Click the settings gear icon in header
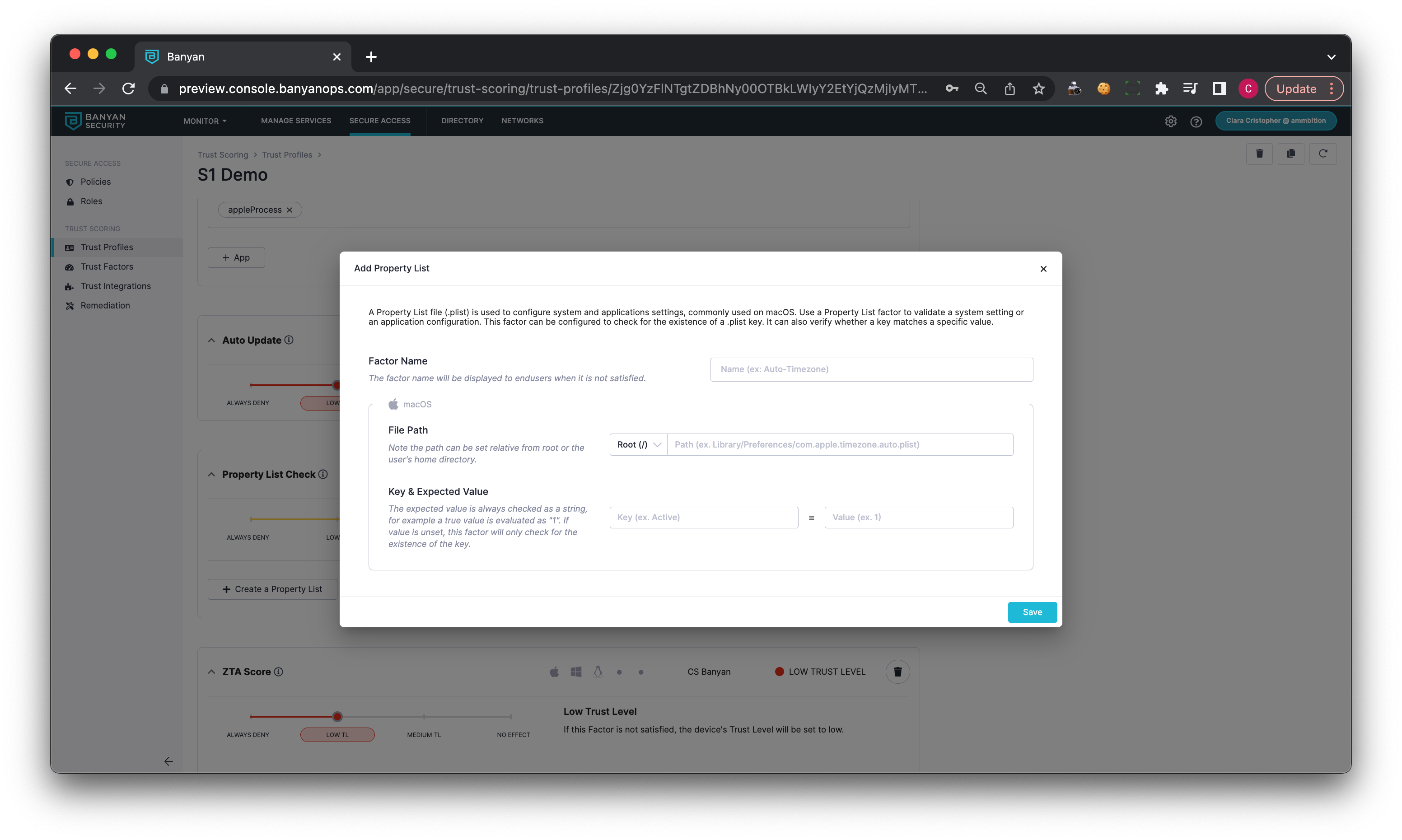The height and width of the screenshot is (840, 1402). [1170, 121]
